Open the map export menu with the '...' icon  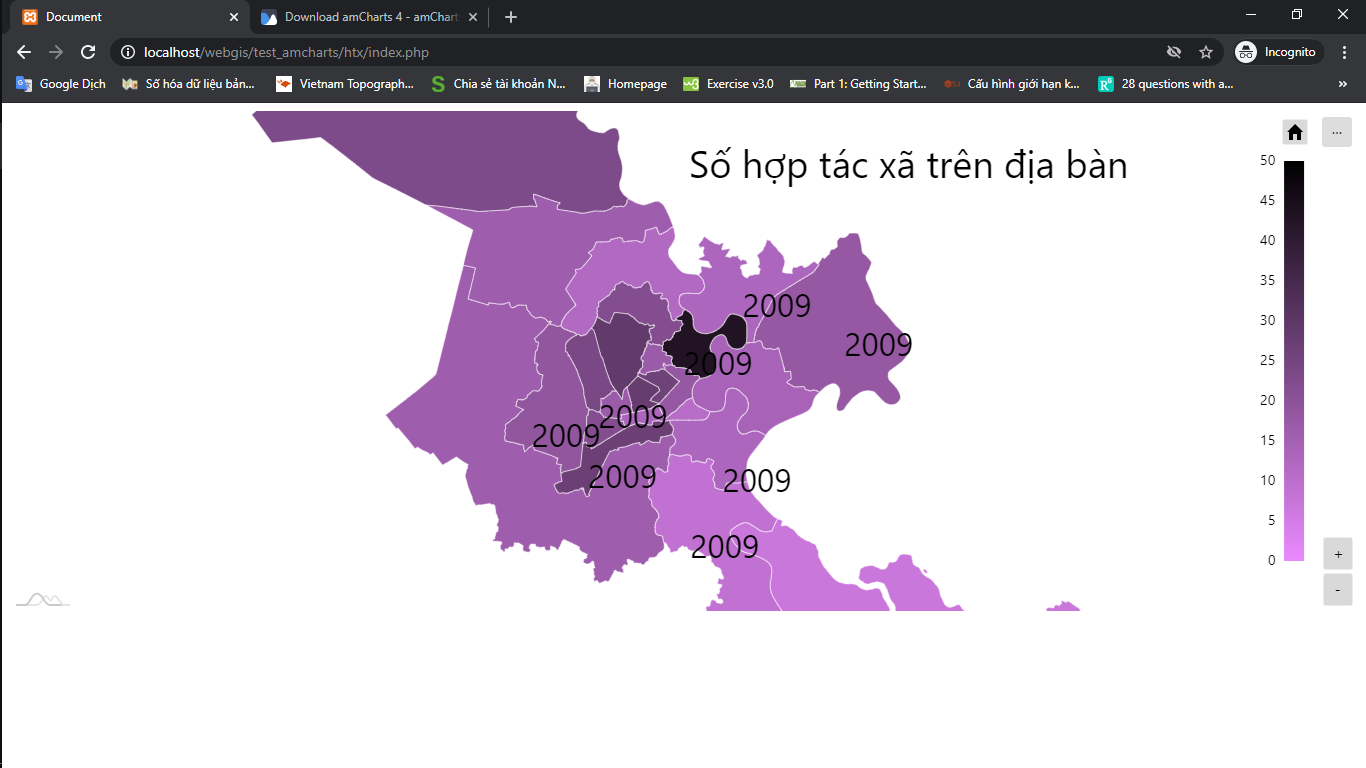(x=1337, y=131)
